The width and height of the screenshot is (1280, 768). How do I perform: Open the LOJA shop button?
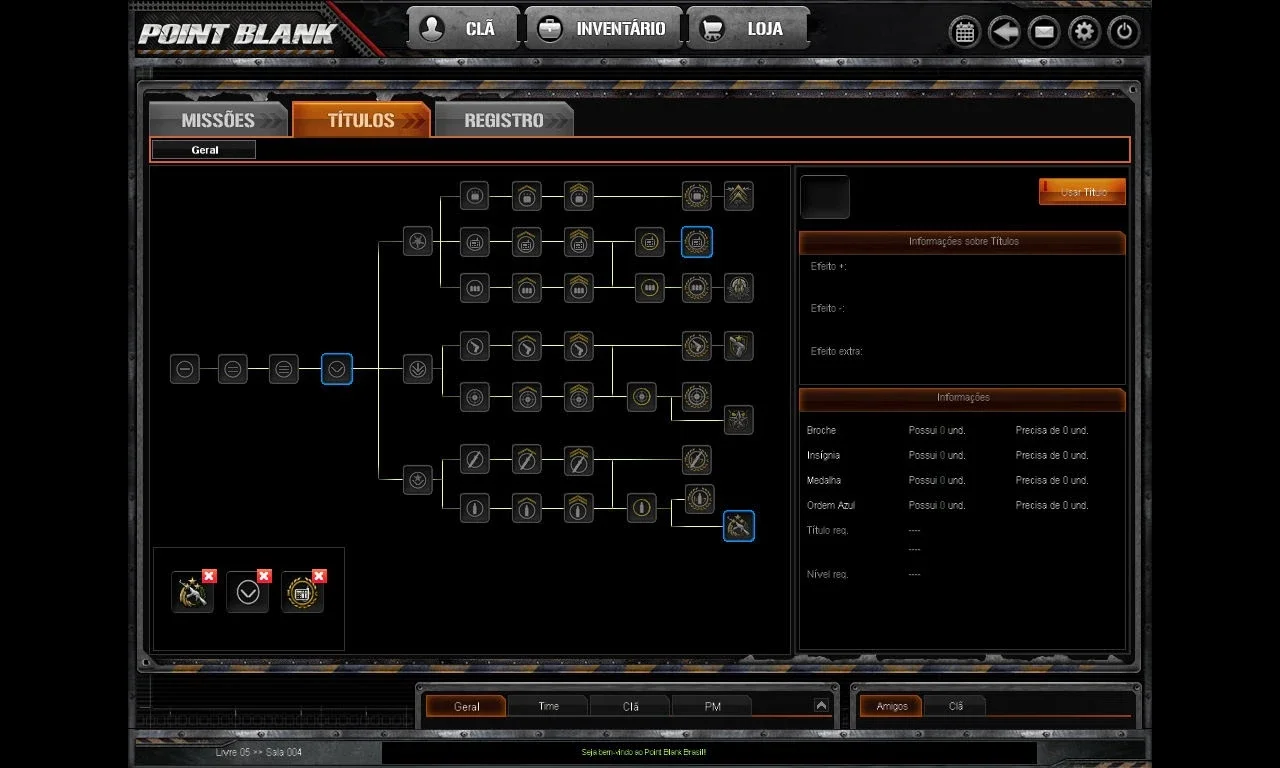tap(748, 28)
